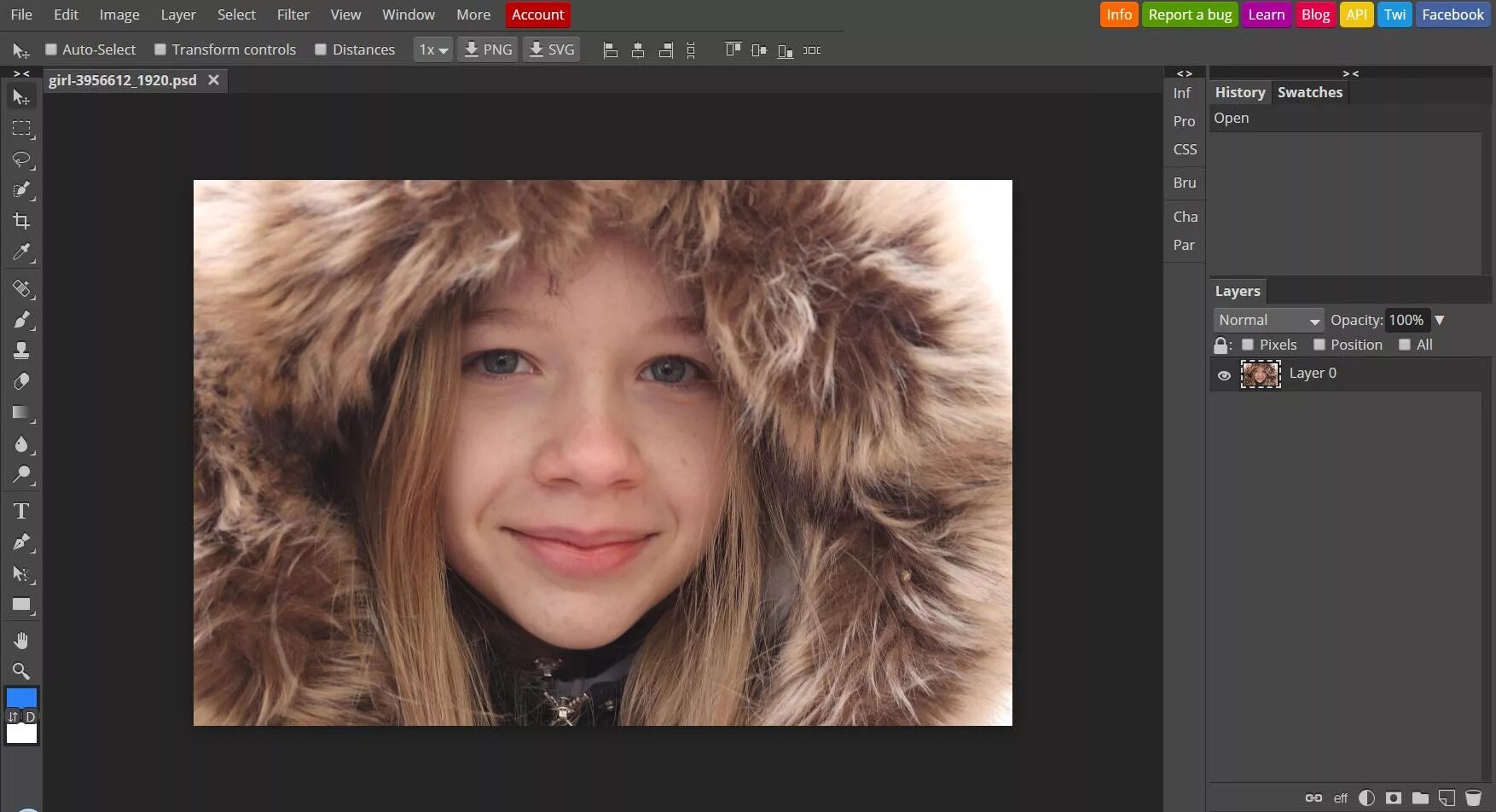Open the Opacity value dropdown arrow
Viewport: 1496px width, 812px height.
point(1440,319)
